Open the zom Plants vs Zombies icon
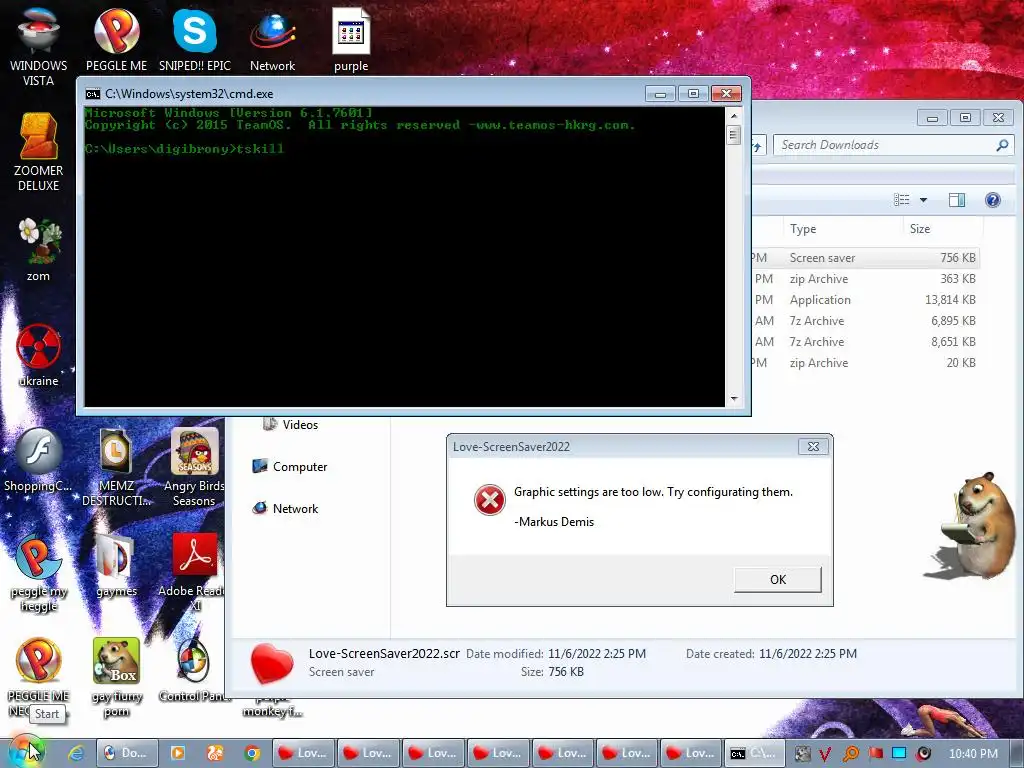 pos(38,249)
